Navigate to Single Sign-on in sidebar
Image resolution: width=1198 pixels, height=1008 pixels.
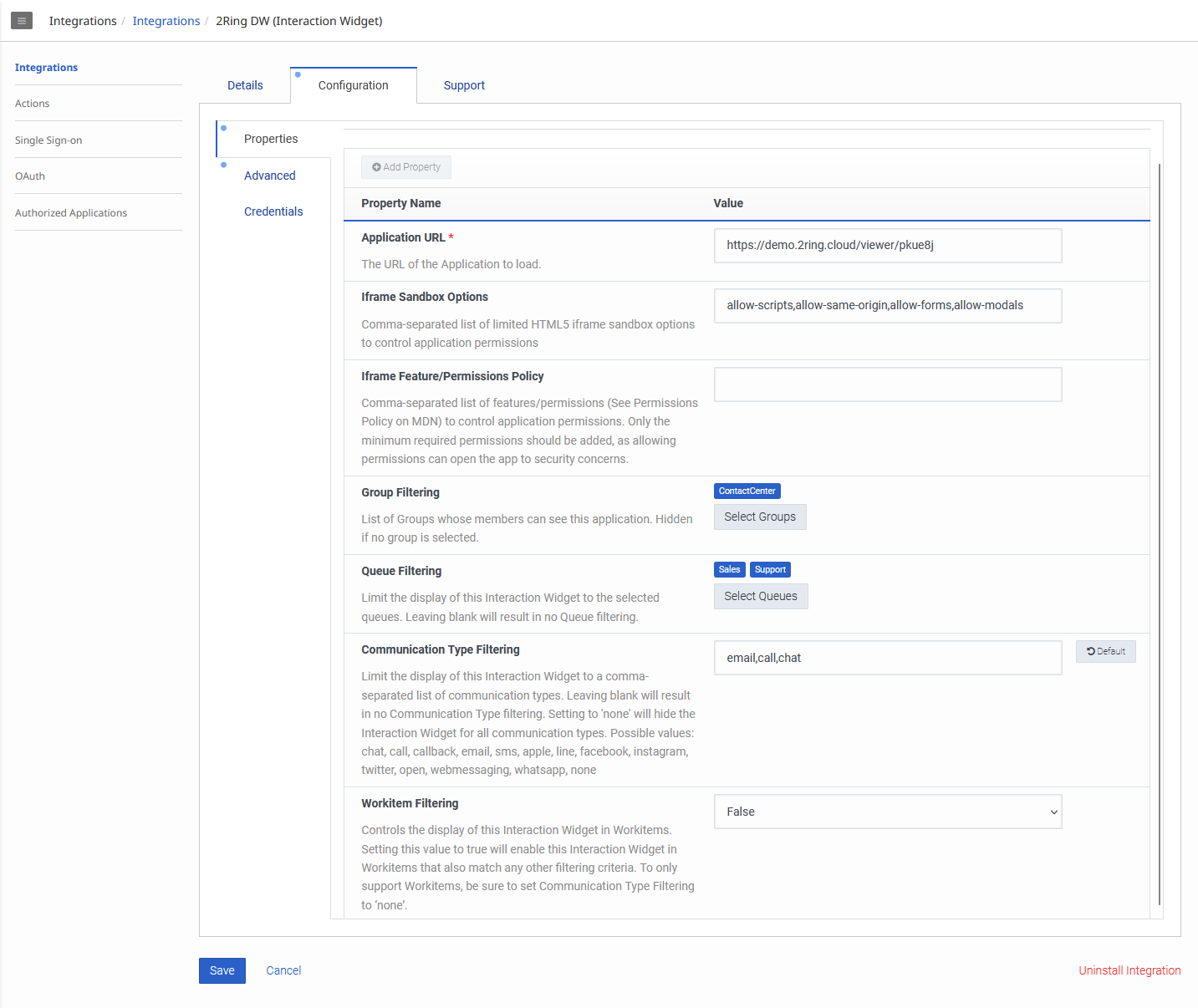(48, 140)
